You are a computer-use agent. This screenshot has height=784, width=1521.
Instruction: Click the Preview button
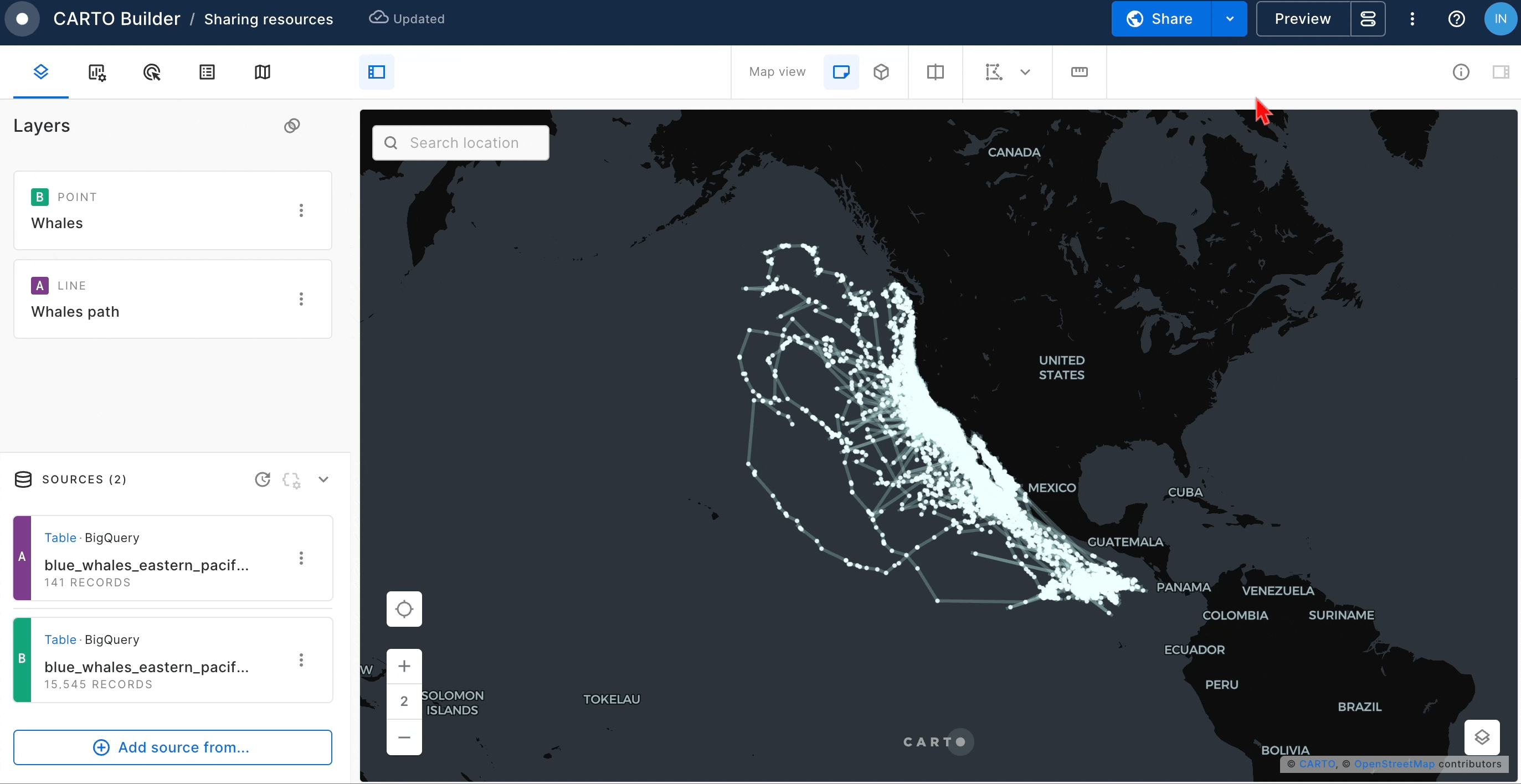click(x=1303, y=19)
